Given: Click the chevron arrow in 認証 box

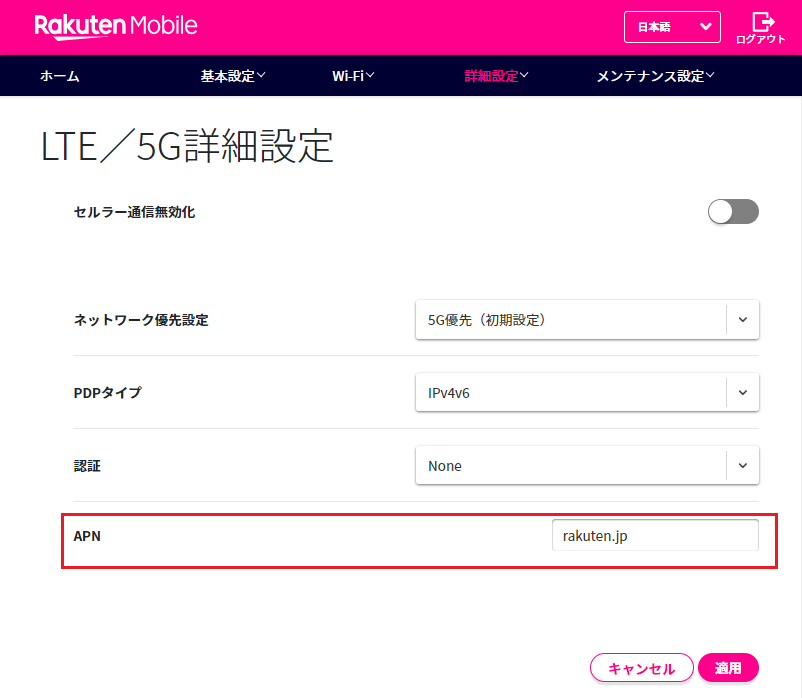Looking at the screenshot, I should (742, 466).
